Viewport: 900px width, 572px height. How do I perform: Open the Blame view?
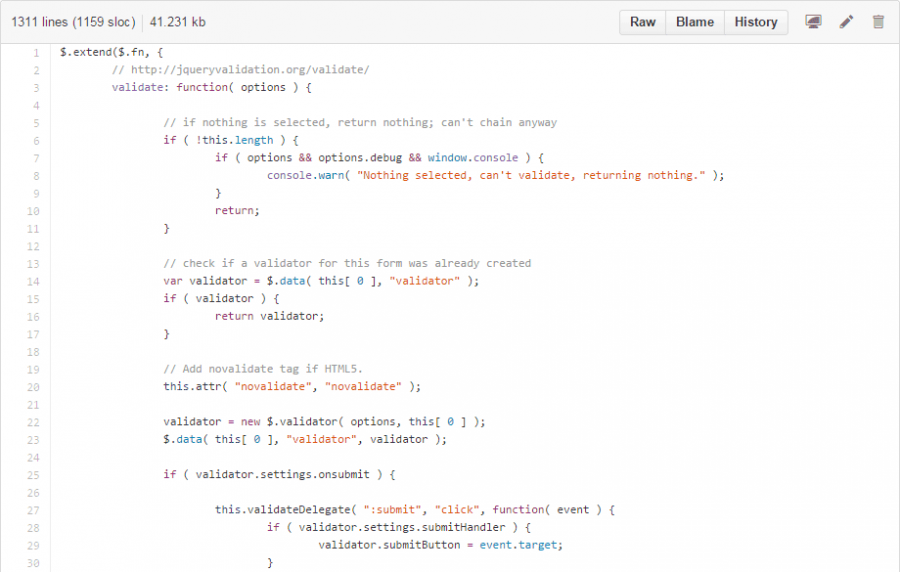pos(694,22)
